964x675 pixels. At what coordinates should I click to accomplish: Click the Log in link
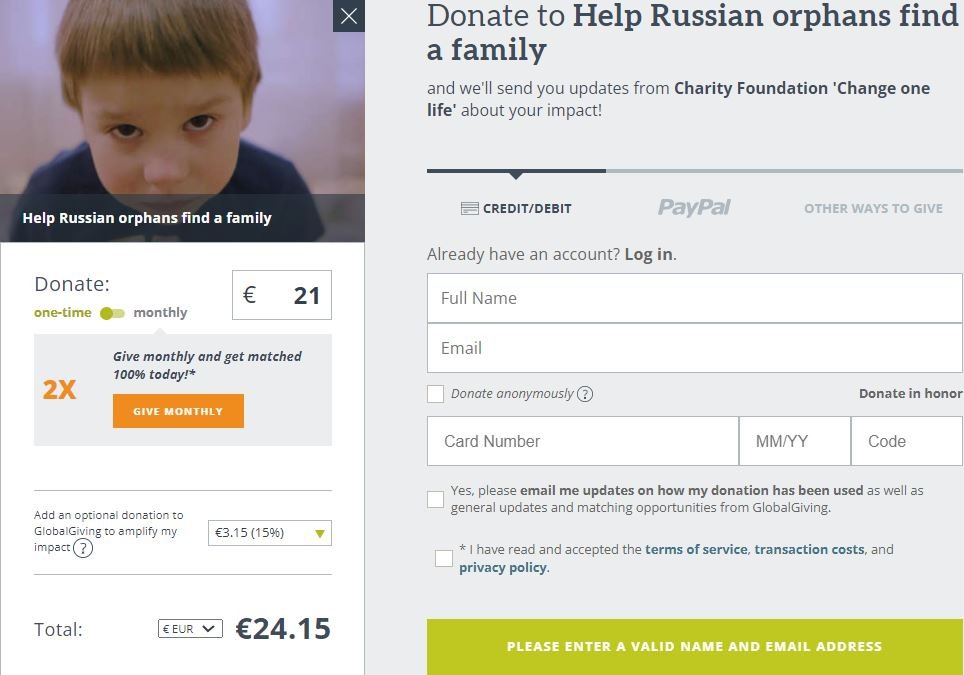649,255
